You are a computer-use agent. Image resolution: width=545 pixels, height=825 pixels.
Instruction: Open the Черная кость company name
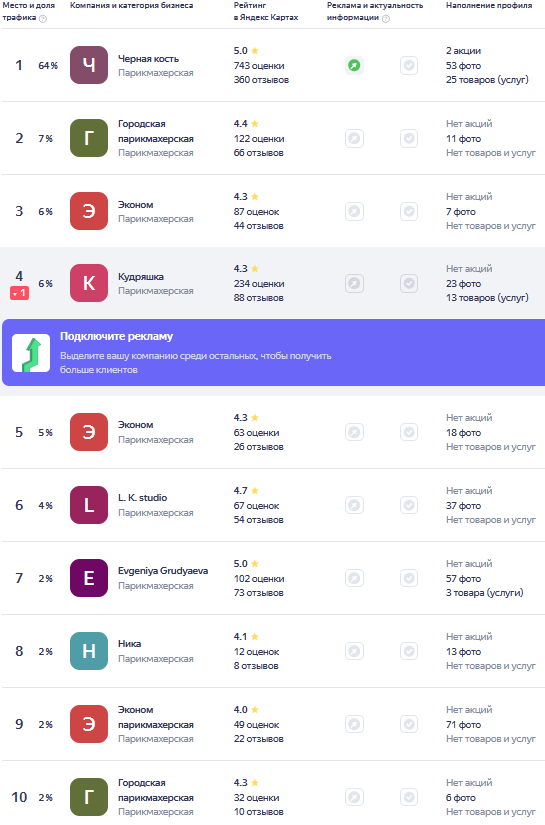[148, 59]
